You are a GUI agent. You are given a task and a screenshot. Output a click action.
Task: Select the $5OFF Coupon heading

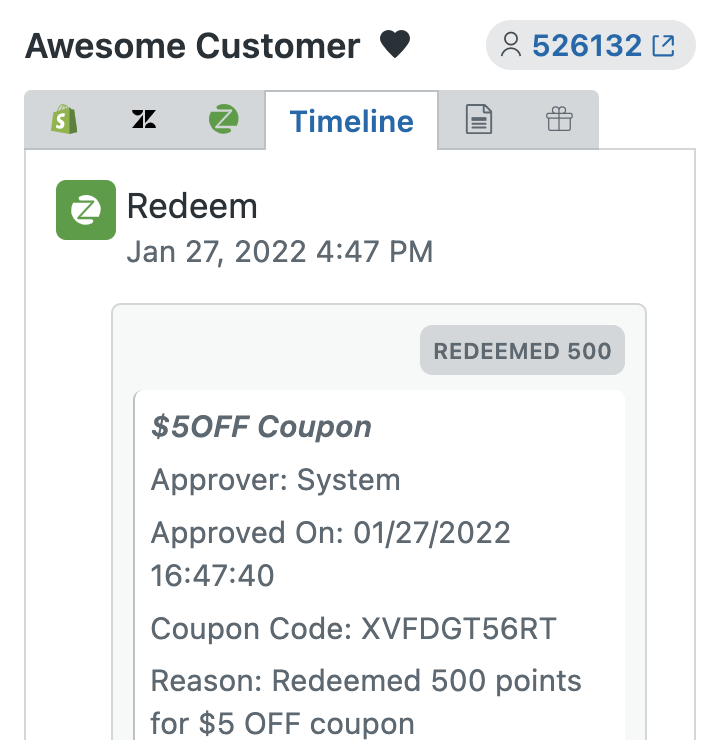click(261, 427)
